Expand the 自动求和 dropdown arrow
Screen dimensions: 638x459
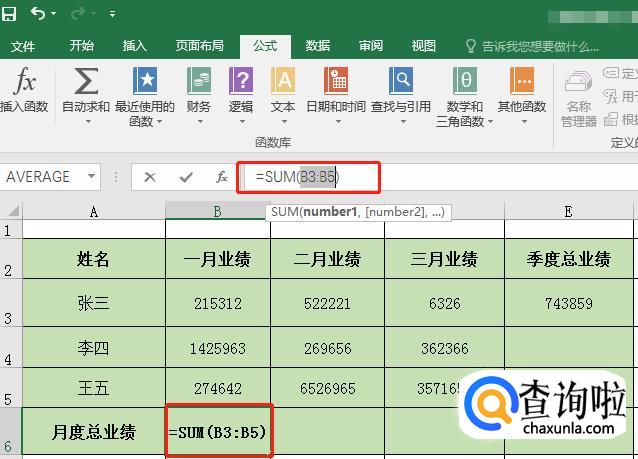pyautogui.click(x=88, y=122)
